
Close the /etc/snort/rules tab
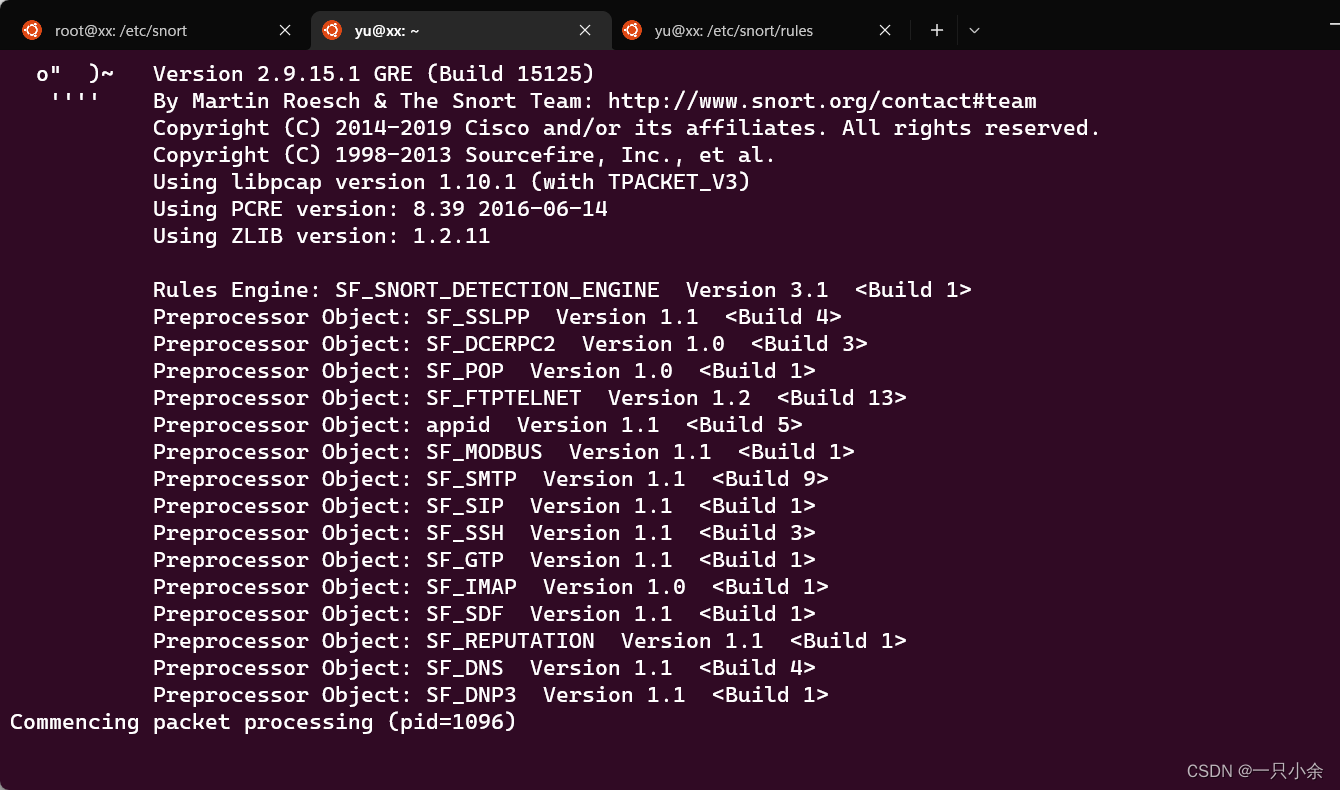coord(885,30)
